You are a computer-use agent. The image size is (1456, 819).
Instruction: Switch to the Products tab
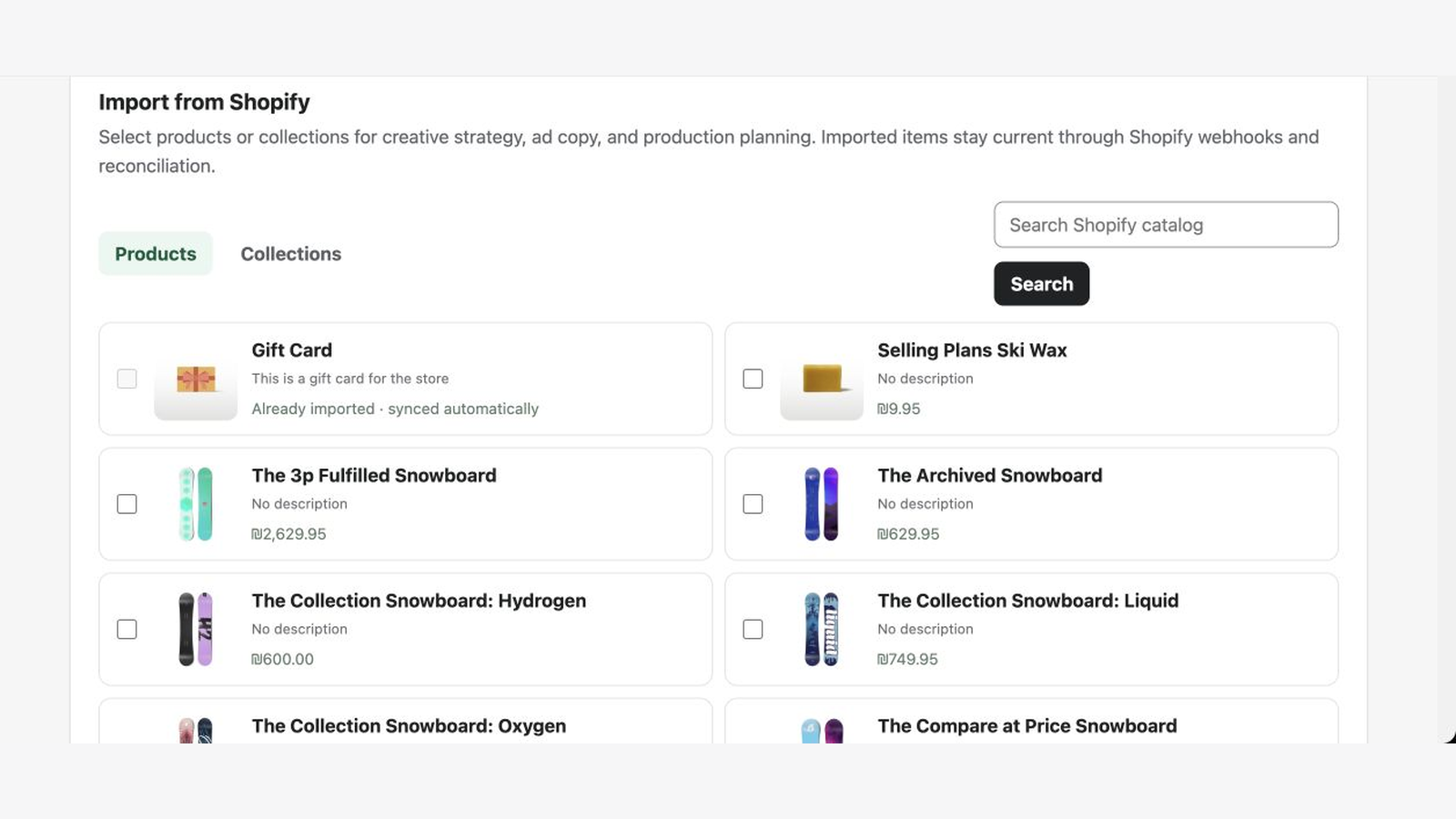pos(156,254)
